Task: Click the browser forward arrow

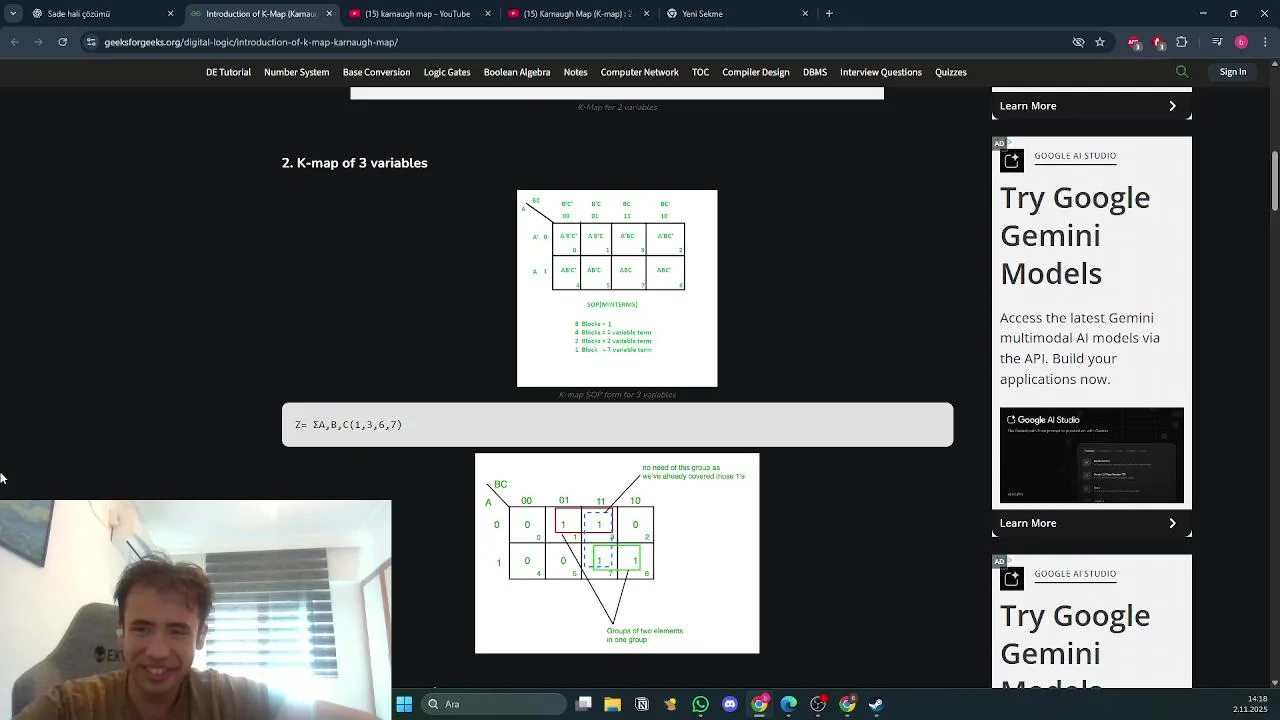Action: [38, 42]
